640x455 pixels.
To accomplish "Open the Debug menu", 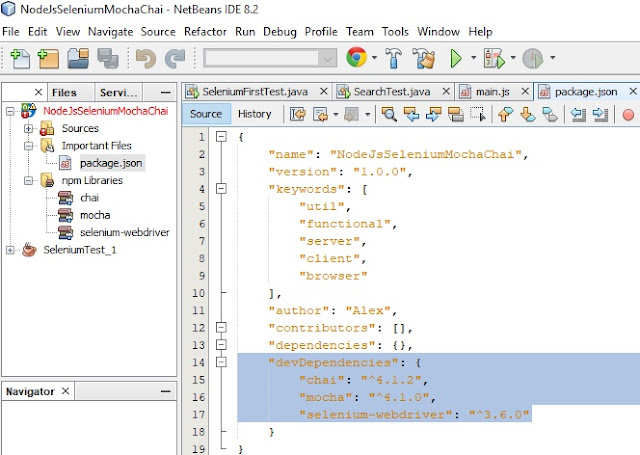I will click(280, 32).
